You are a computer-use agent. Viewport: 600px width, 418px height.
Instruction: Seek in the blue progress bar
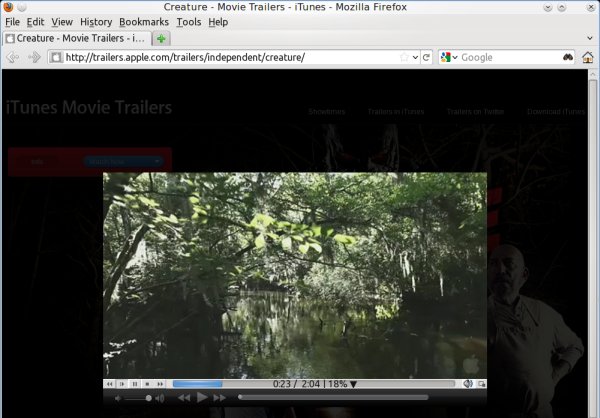[x=314, y=384]
